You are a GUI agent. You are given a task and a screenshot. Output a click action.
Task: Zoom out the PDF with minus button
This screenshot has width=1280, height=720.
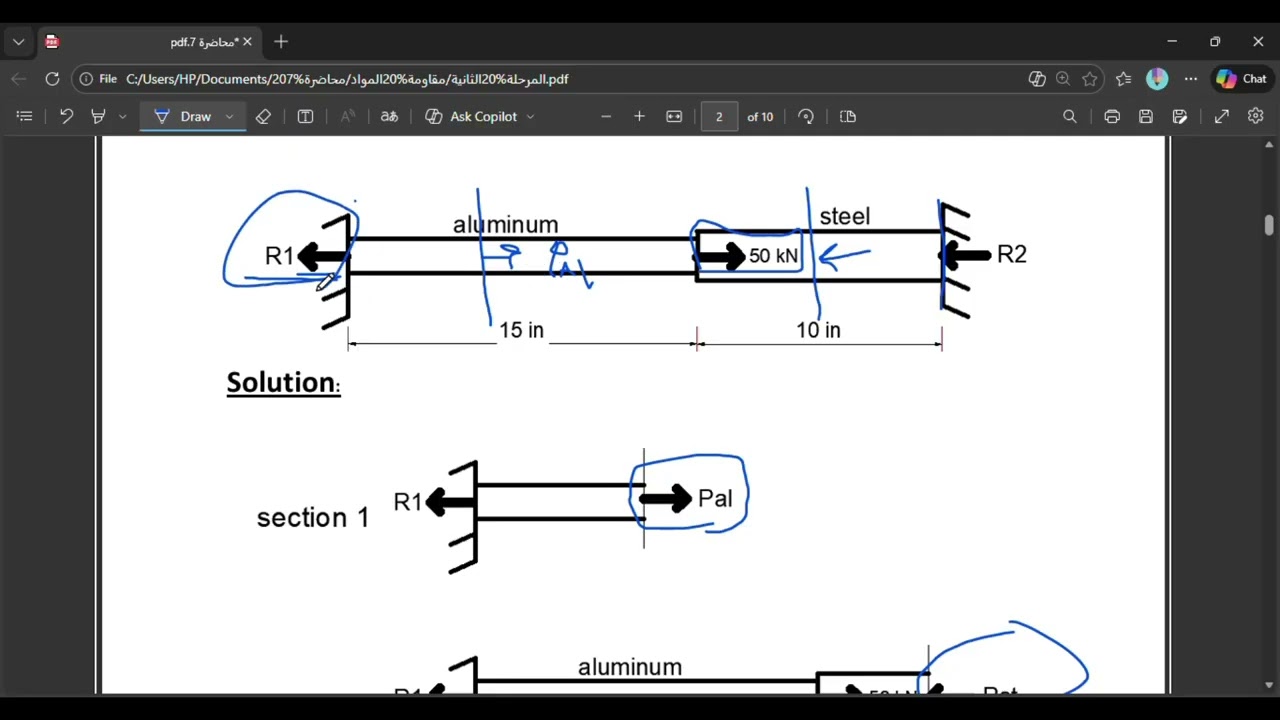click(x=605, y=116)
